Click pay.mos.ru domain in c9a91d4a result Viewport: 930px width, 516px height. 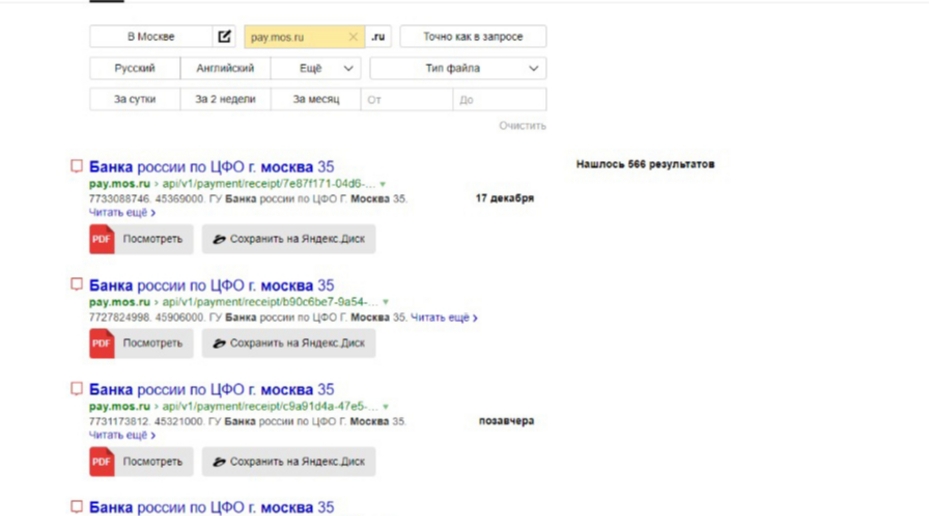click(120, 406)
